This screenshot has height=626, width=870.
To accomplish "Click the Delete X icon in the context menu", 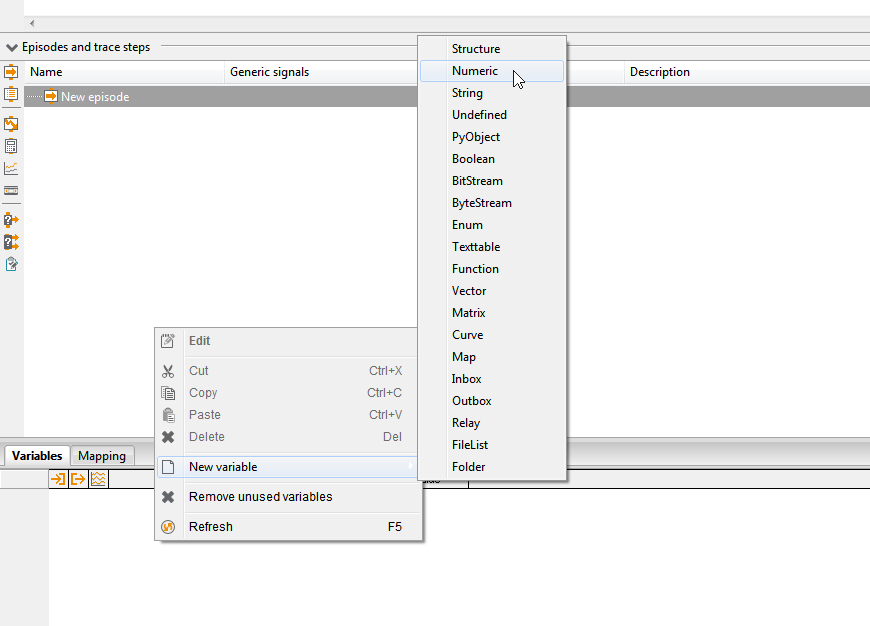I will coord(168,437).
